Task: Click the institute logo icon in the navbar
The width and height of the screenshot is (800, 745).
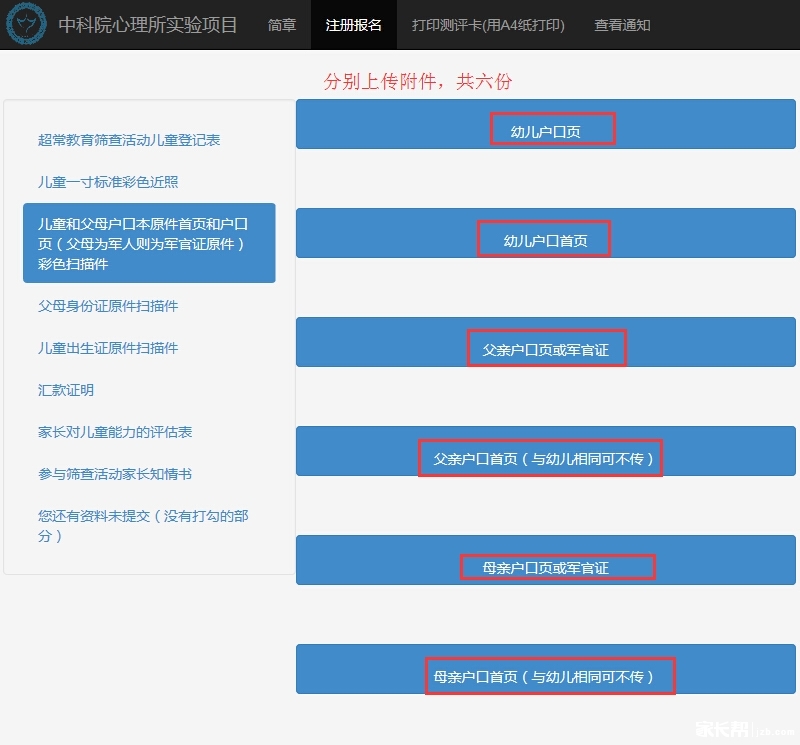Action: 27,24
